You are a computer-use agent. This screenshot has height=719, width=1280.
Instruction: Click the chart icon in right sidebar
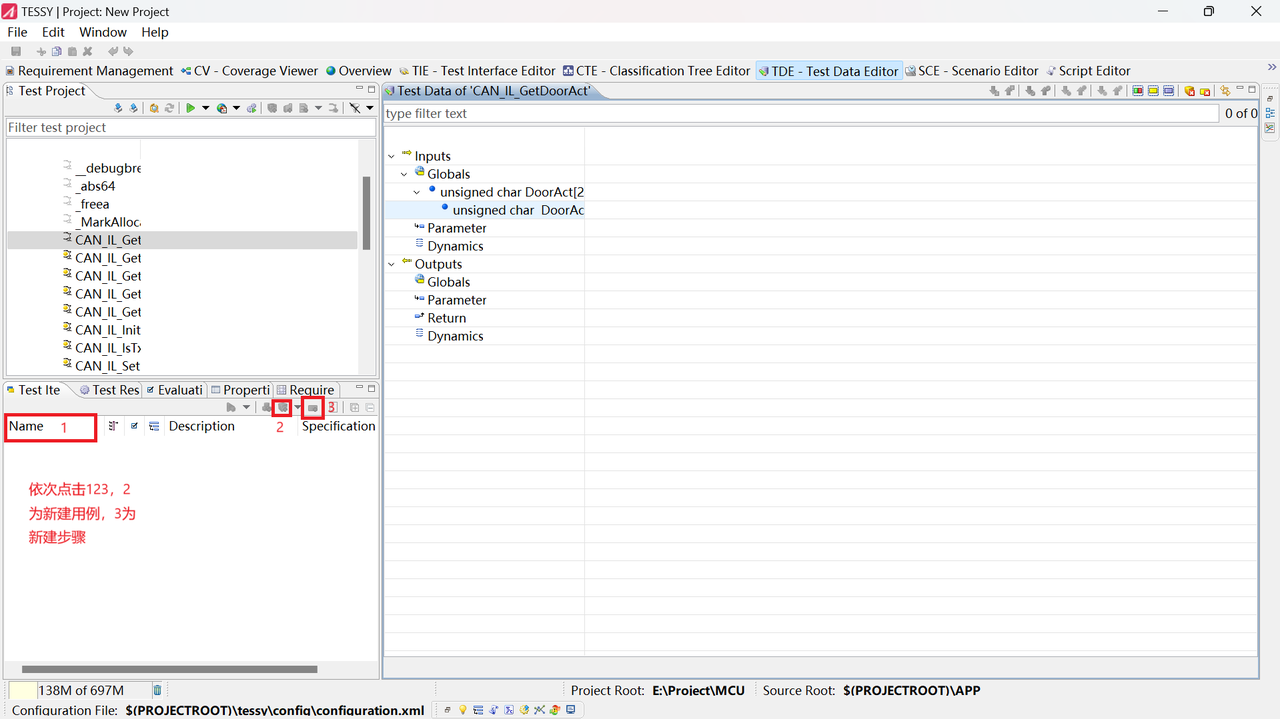(1270, 128)
